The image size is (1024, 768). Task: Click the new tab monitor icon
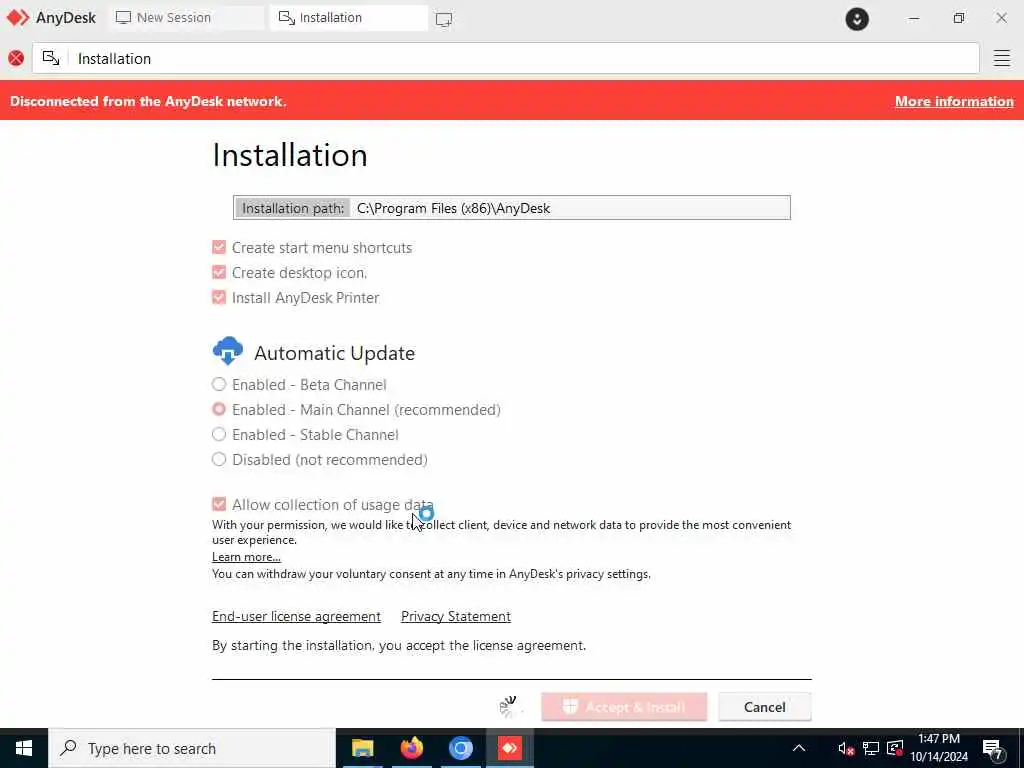pyautogui.click(x=443, y=19)
